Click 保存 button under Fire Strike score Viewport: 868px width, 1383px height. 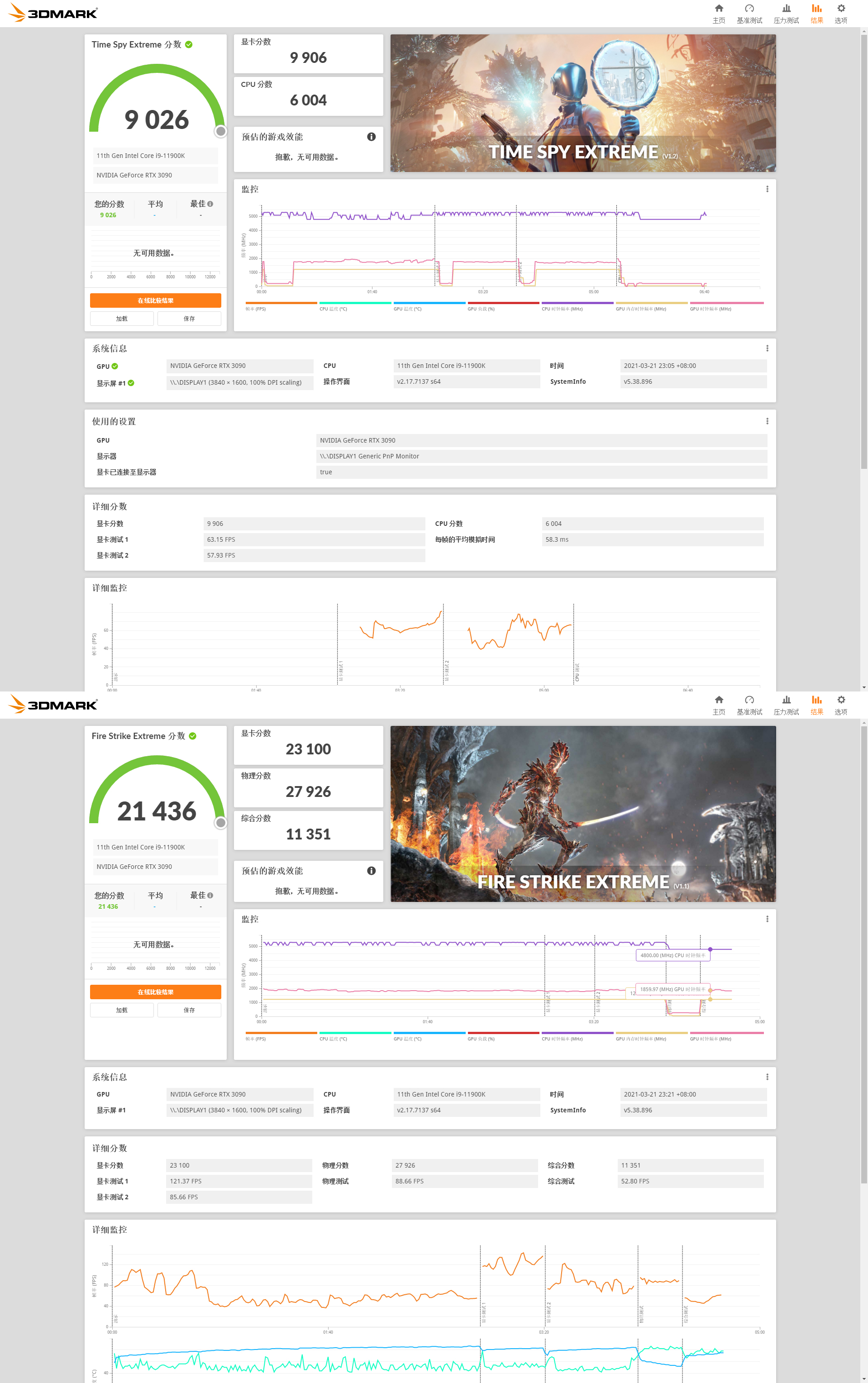click(x=189, y=1010)
